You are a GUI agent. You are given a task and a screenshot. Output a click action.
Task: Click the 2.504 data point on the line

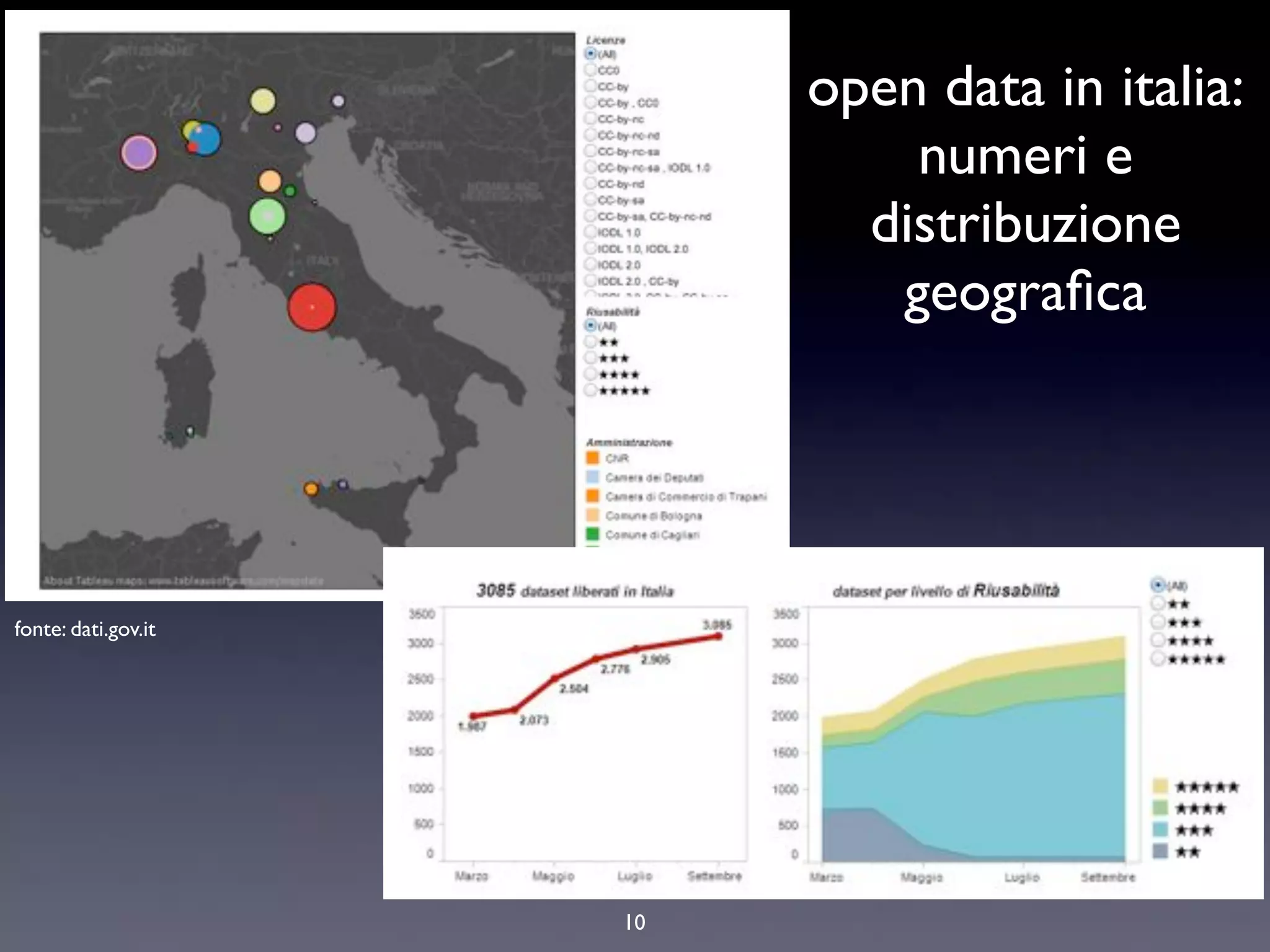555,678
